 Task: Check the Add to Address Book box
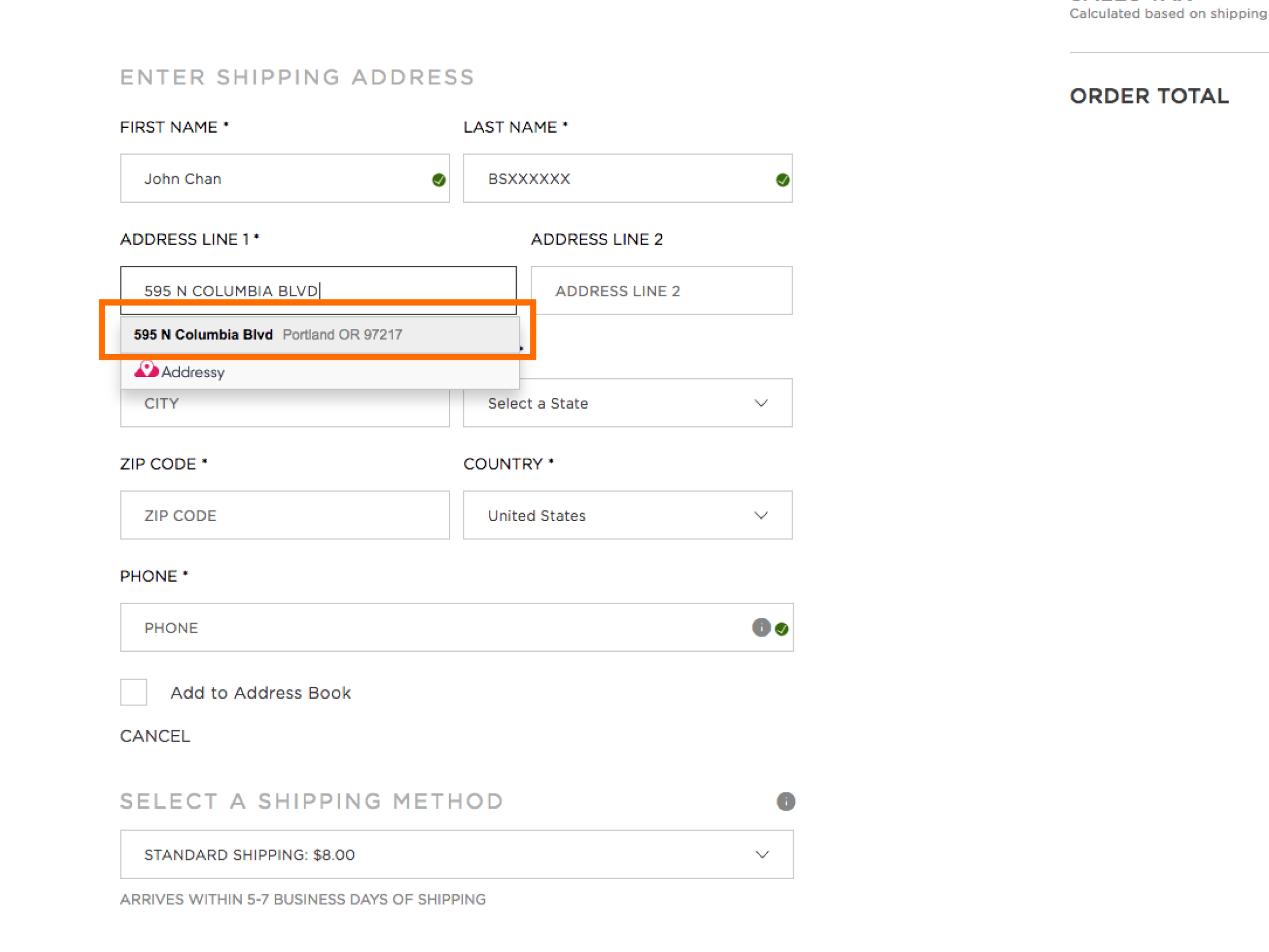[134, 692]
